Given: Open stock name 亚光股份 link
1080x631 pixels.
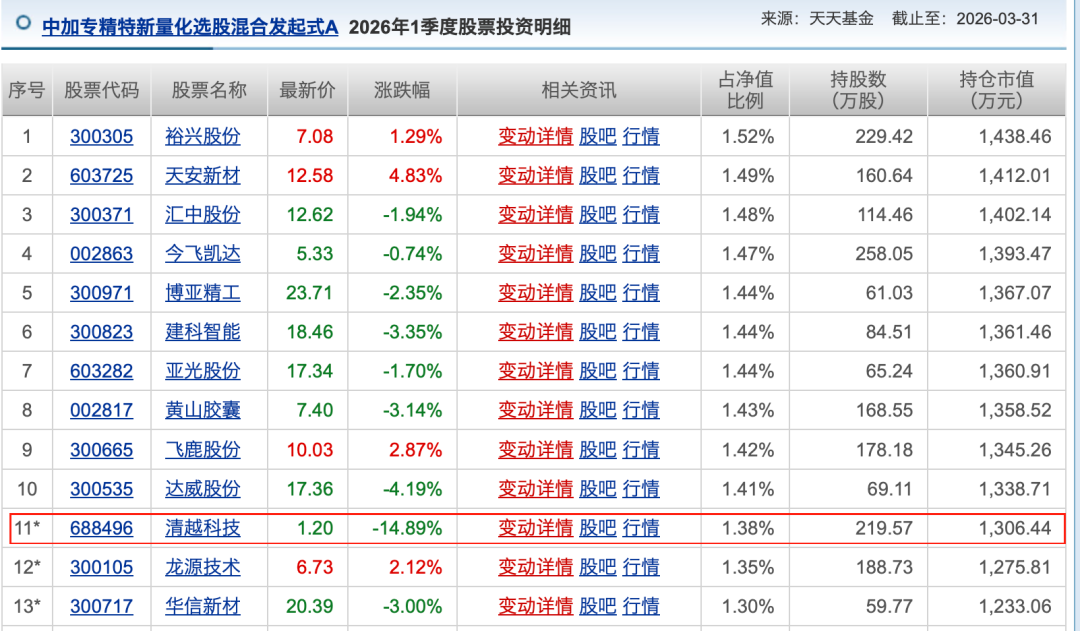Looking at the screenshot, I should coord(202,371).
